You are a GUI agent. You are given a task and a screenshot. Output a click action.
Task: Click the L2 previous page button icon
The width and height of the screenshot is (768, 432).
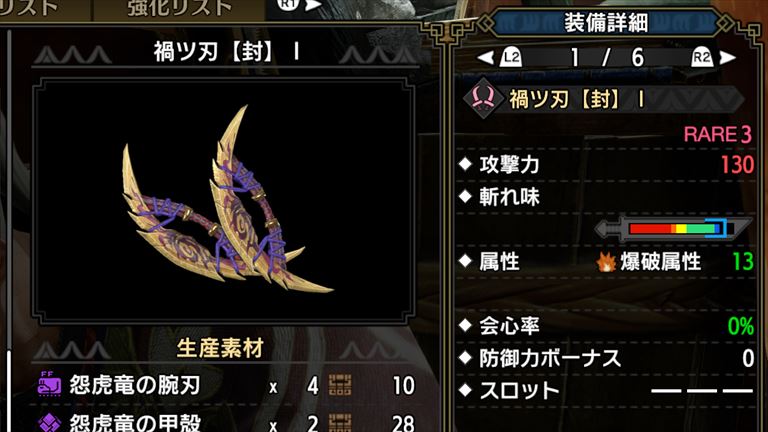(510, 58)
